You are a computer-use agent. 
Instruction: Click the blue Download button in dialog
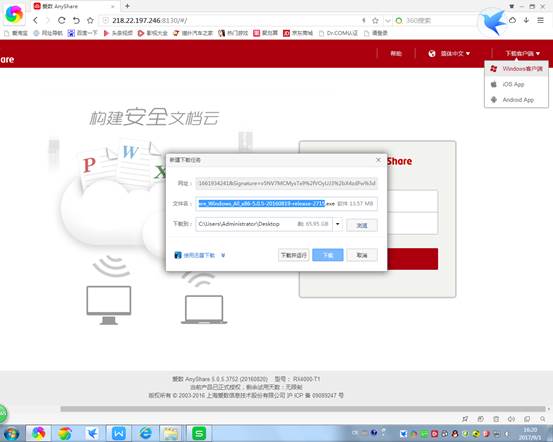(x=328, y=255)
